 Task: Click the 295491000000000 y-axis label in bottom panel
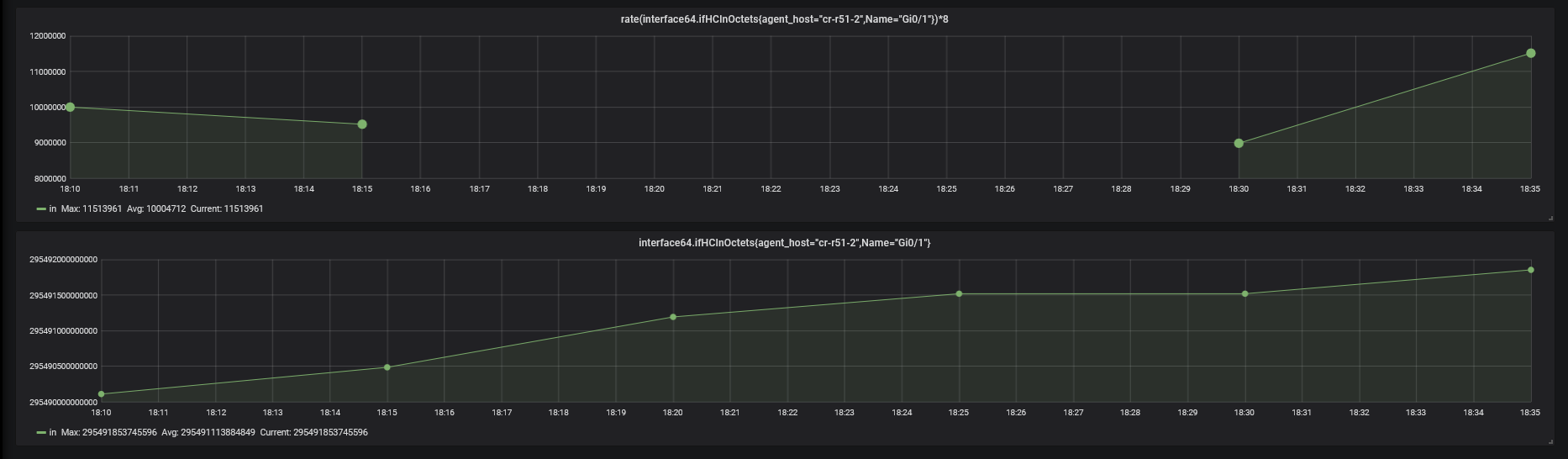pyautogui.click(x=63, y=331)
